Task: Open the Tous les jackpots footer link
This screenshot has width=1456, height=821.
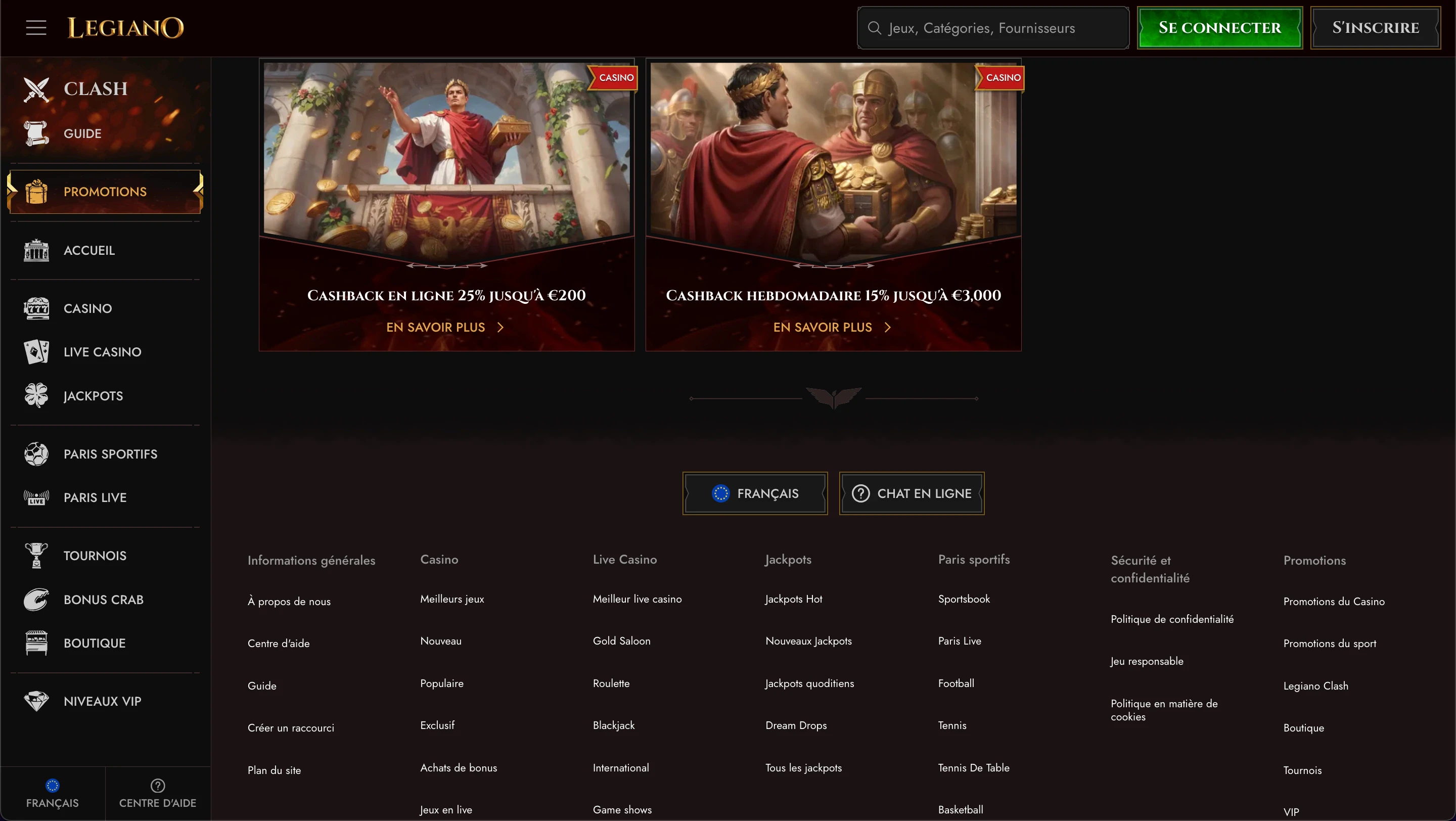Action: click(x=803, y=767)
